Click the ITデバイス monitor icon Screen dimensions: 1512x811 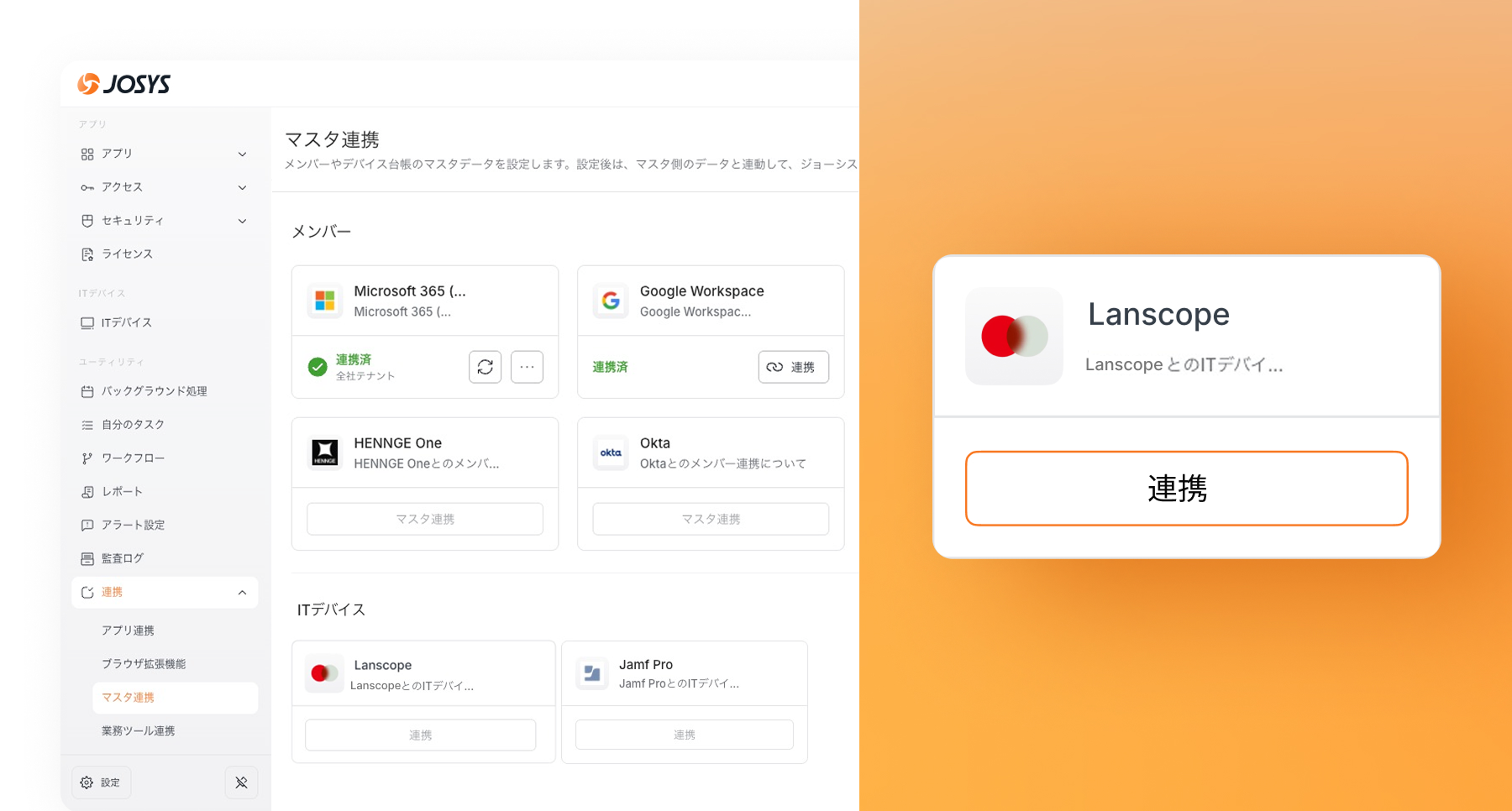tap(87, 323)
